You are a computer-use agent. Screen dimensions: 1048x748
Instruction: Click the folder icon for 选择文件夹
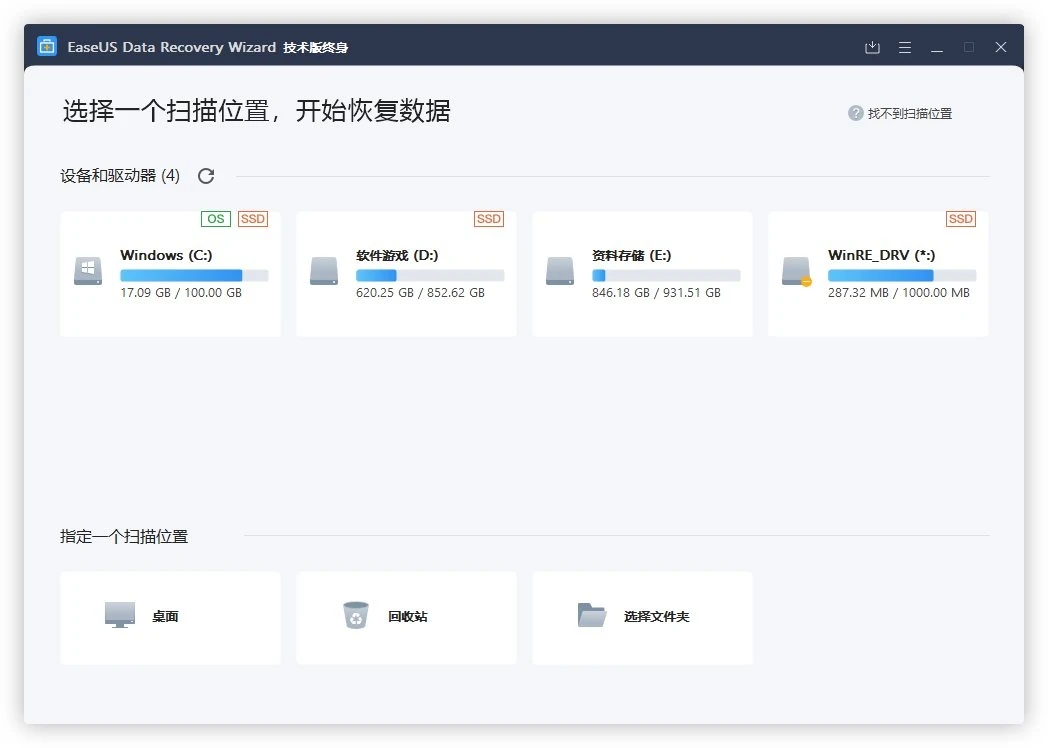[x=592, y=615]
